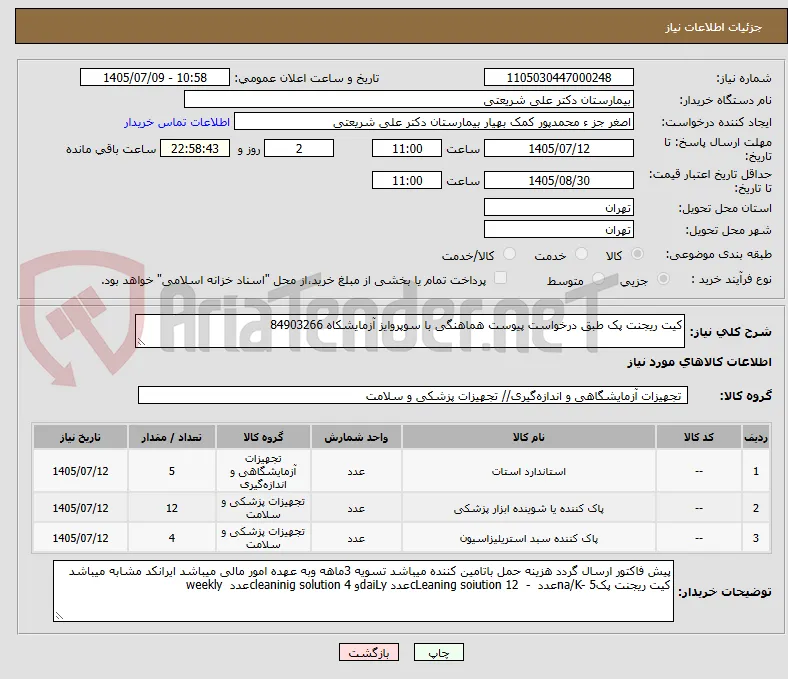Click the نام کالا column header
This screenshot has height=679, width=788.
pyautogui.click(x=529, y=437)
